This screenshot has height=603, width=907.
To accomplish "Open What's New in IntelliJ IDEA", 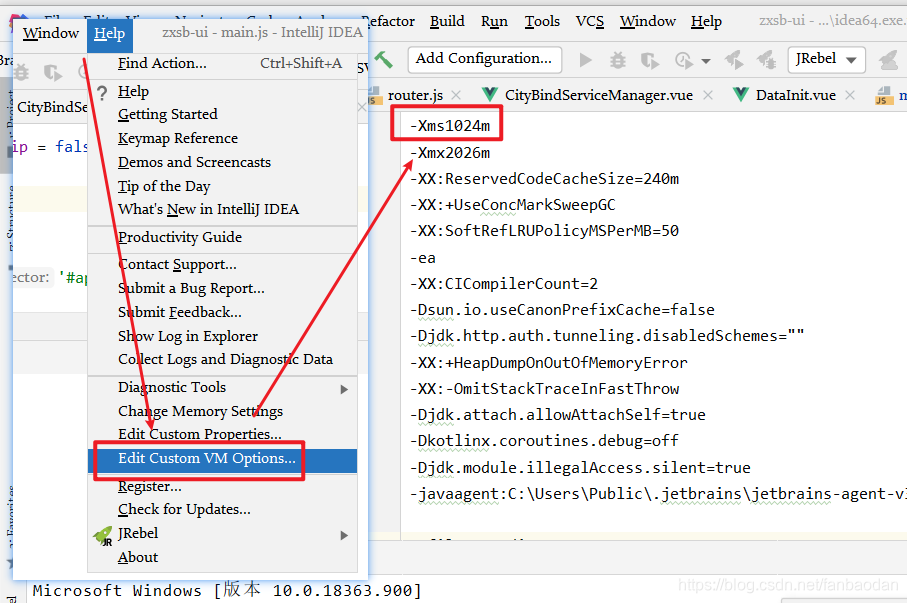I will pos(223,209).
